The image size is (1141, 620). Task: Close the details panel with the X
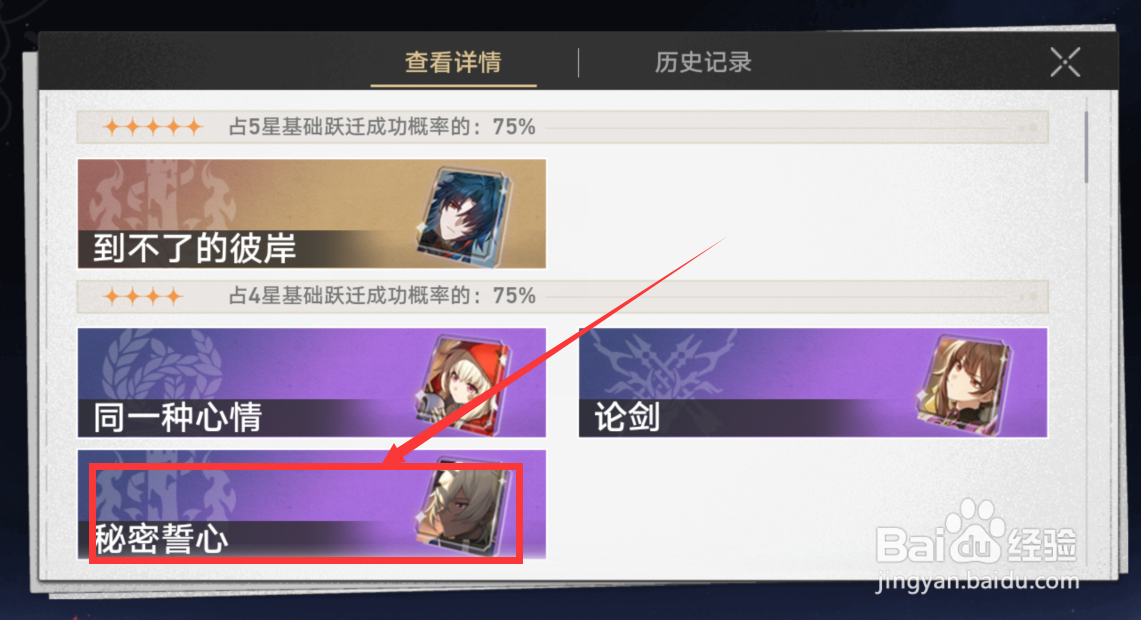pos(1065,63)
